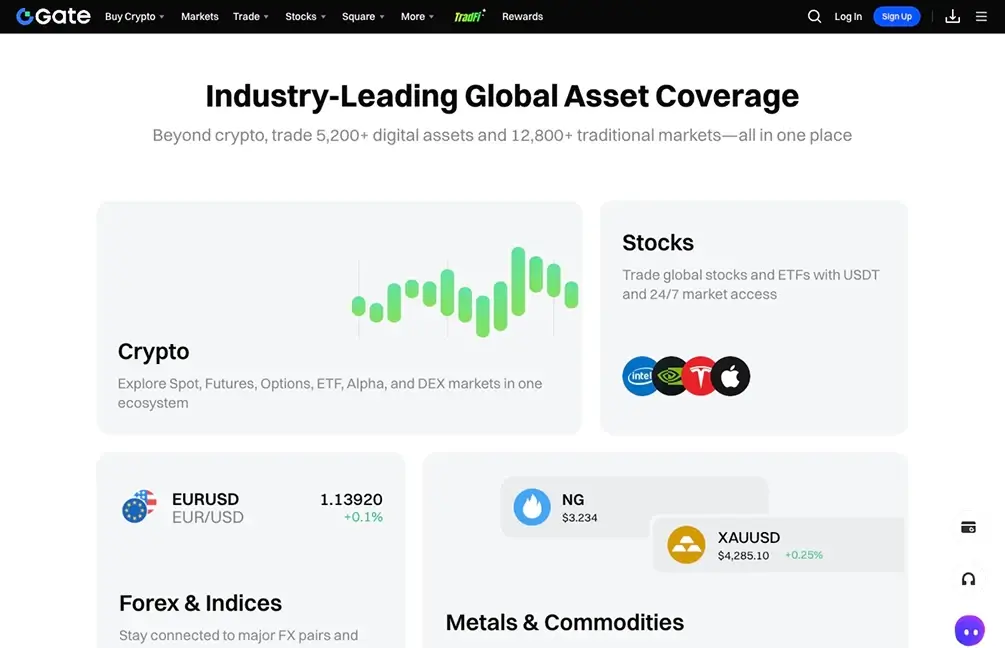The height and width of the screenshot is (648, 1005).
Task: Click the XAUUSD gold bars icon
Action: (686, 545)
